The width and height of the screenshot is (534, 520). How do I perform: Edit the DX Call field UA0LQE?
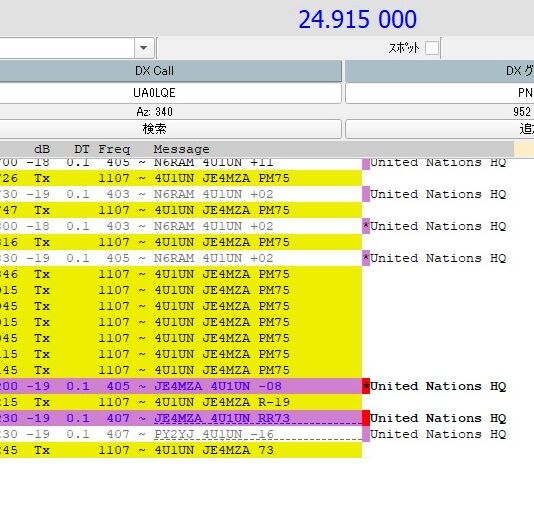click(170, 93)
